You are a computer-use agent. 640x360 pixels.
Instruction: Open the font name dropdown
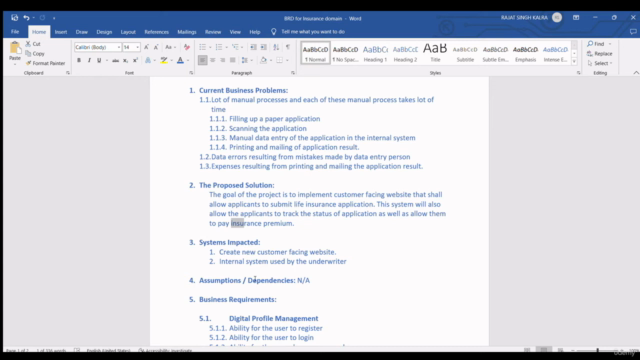click(x=119, y=47)
